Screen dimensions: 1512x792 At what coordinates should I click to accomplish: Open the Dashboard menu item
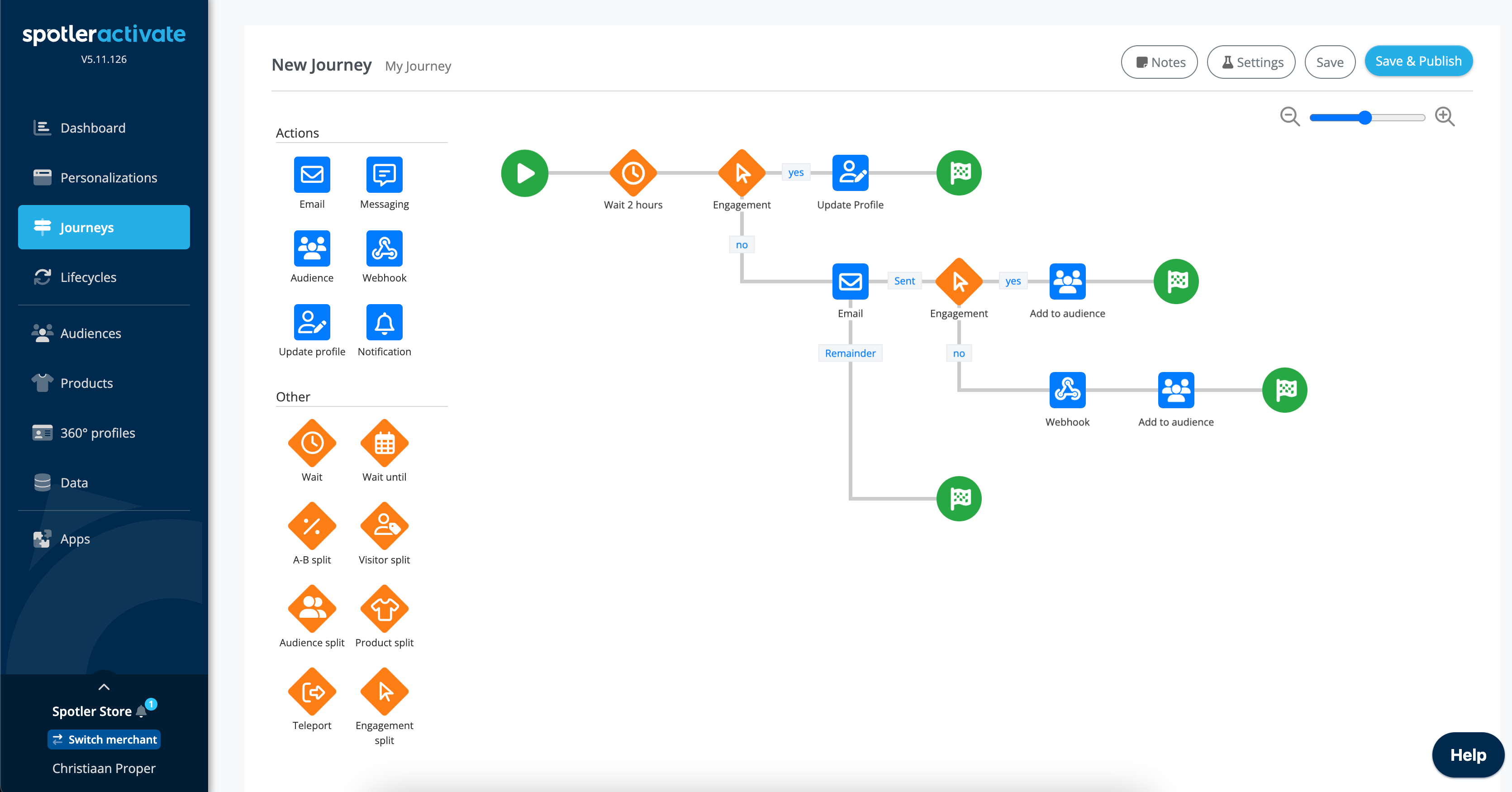104,128
